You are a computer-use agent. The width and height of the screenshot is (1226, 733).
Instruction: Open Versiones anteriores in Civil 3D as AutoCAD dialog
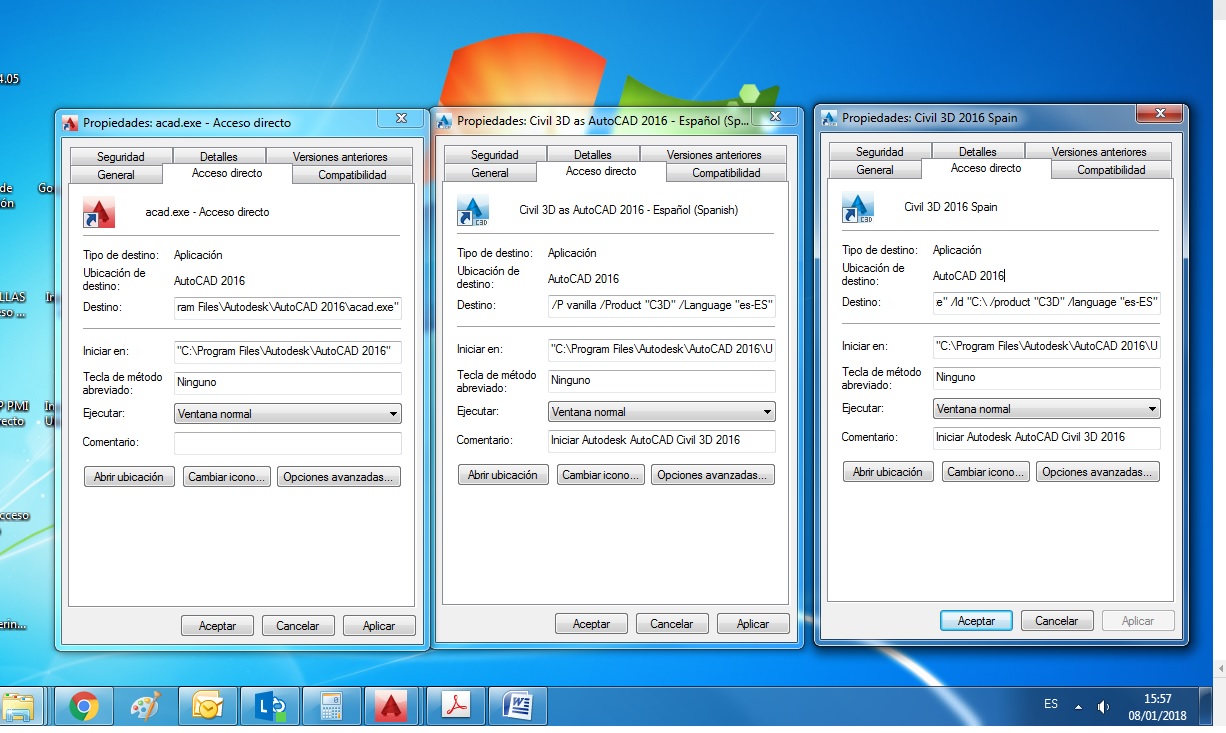pyautogui.click(x=714, y=155)
